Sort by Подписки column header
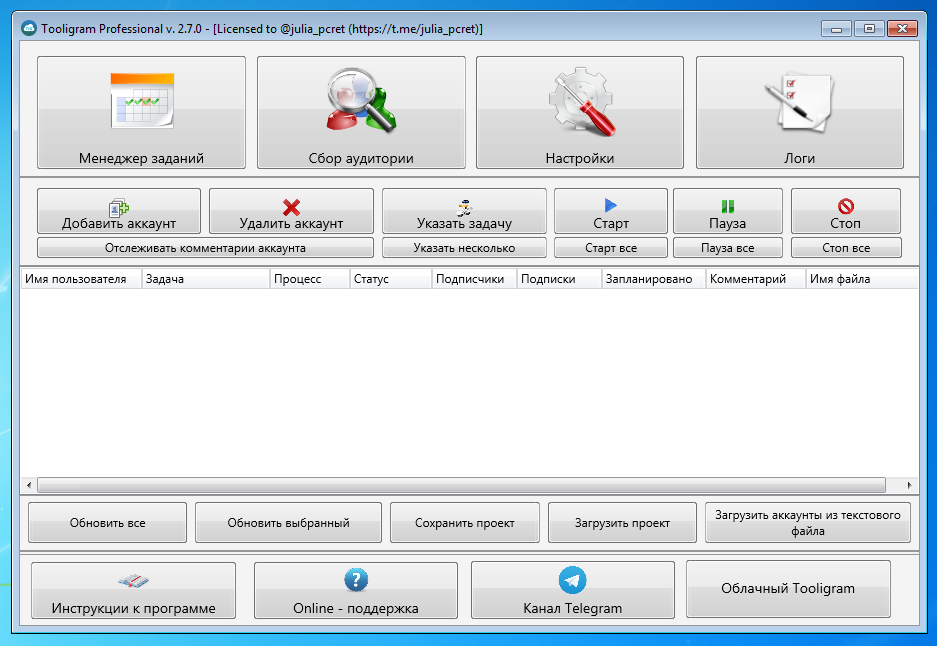937x646 pixels. [x=559, y=279]
